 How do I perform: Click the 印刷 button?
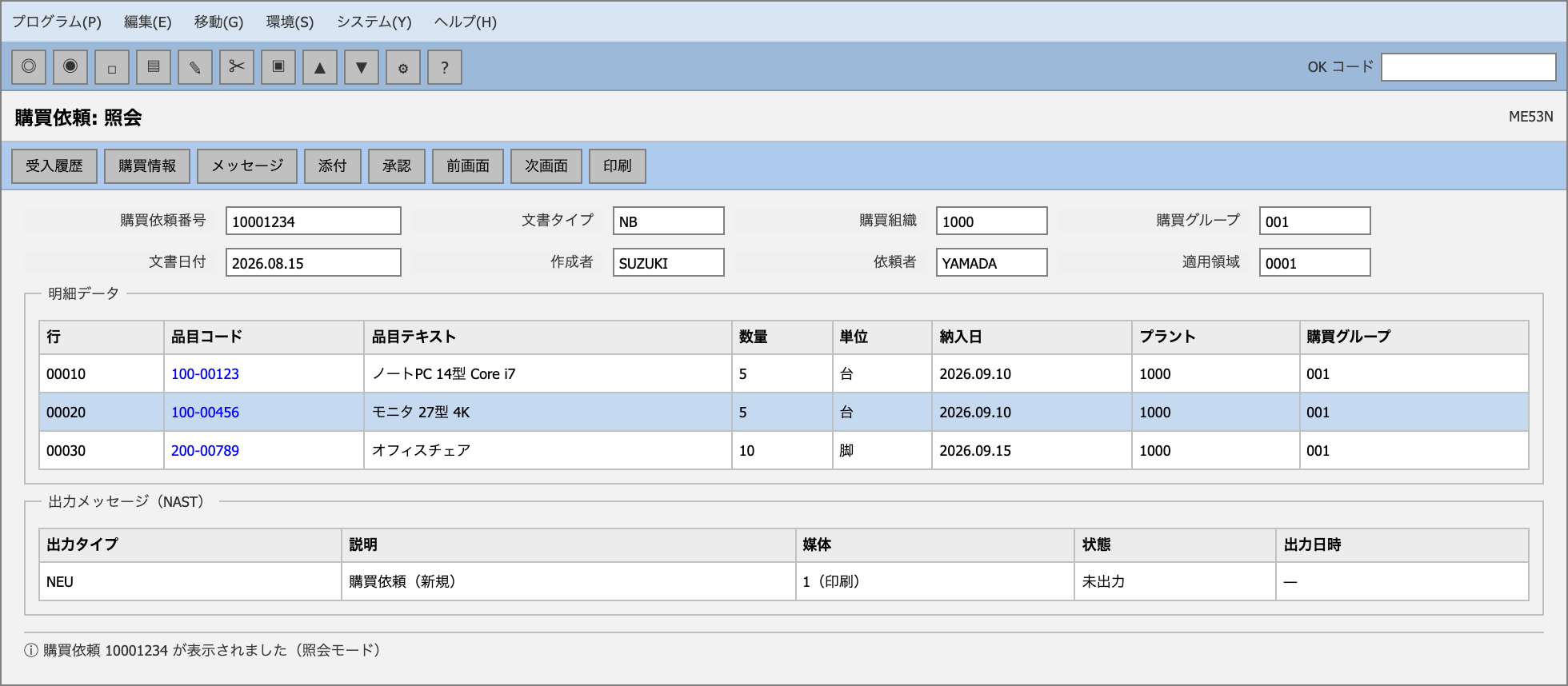tap(618, 166)
